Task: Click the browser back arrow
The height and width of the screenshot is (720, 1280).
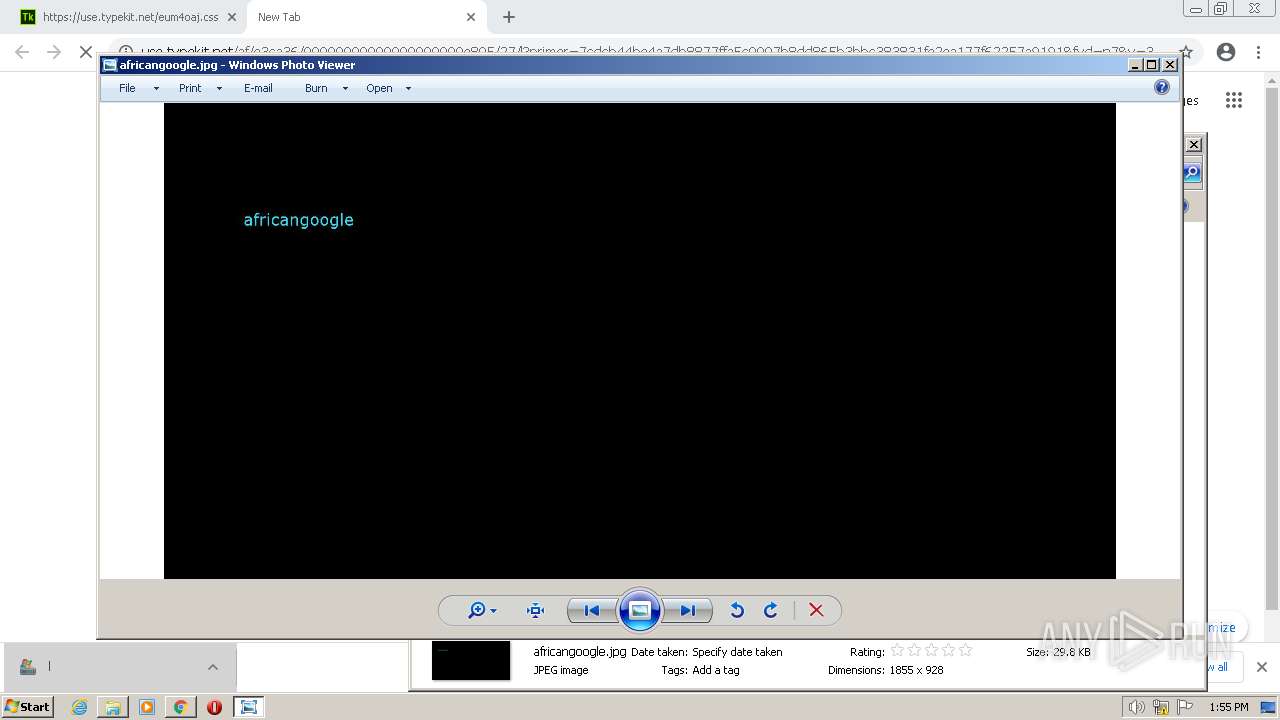Action: (x=22, y=52)
